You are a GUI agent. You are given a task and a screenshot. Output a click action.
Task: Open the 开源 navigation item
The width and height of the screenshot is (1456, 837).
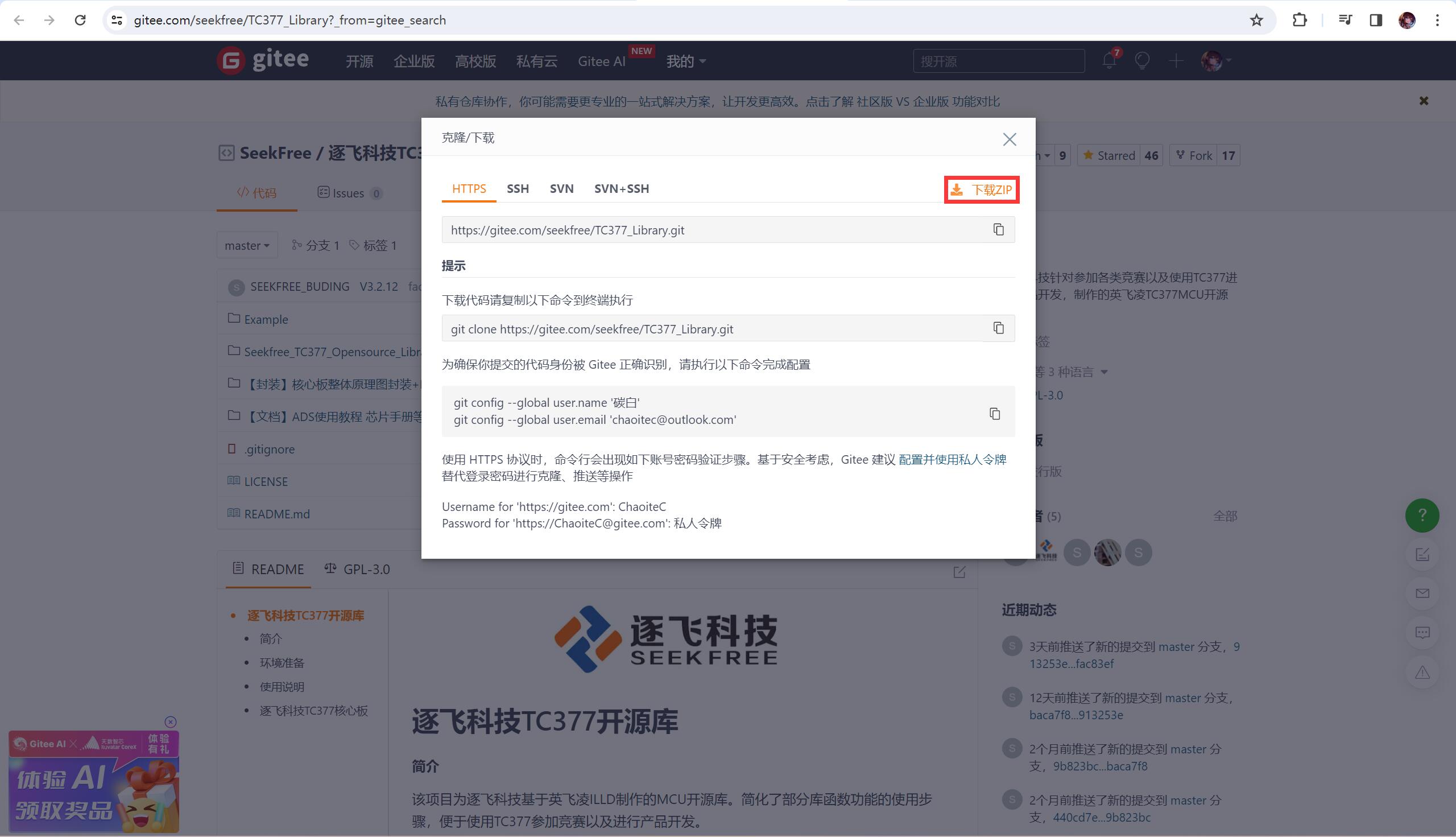359,61
